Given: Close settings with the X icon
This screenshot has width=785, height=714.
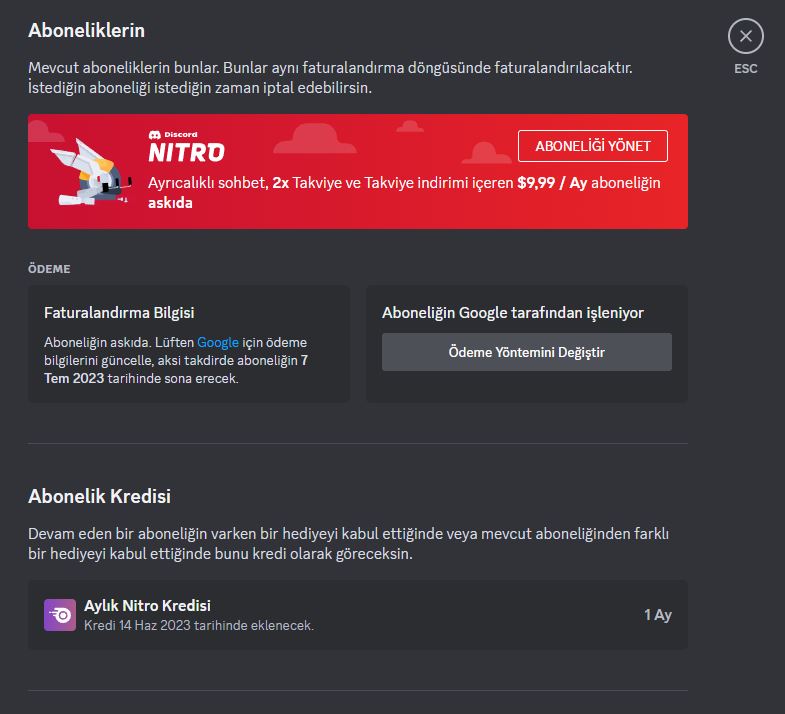Looking at the screenshot, I should (x=745, y=36).
